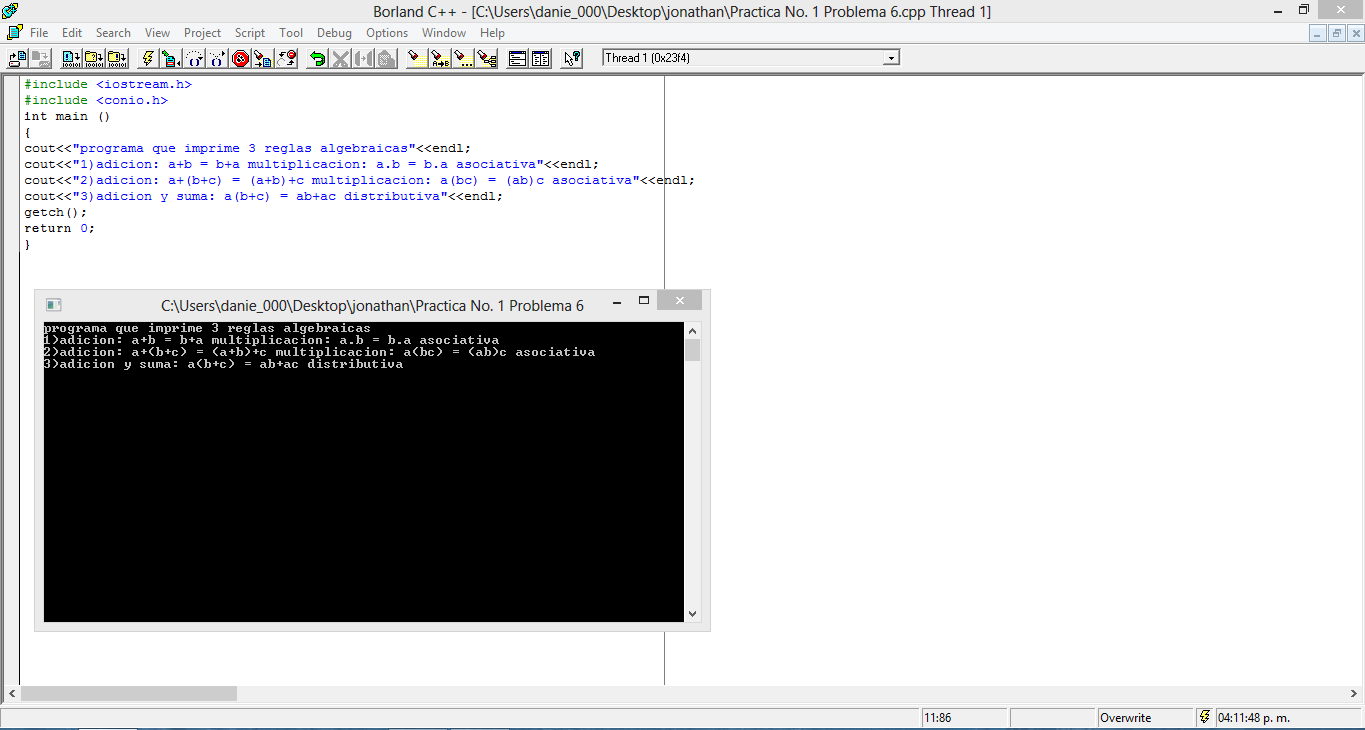Open the Debug menu
1365x730 pixels.
pyautogui.click(x=334, y=32)
